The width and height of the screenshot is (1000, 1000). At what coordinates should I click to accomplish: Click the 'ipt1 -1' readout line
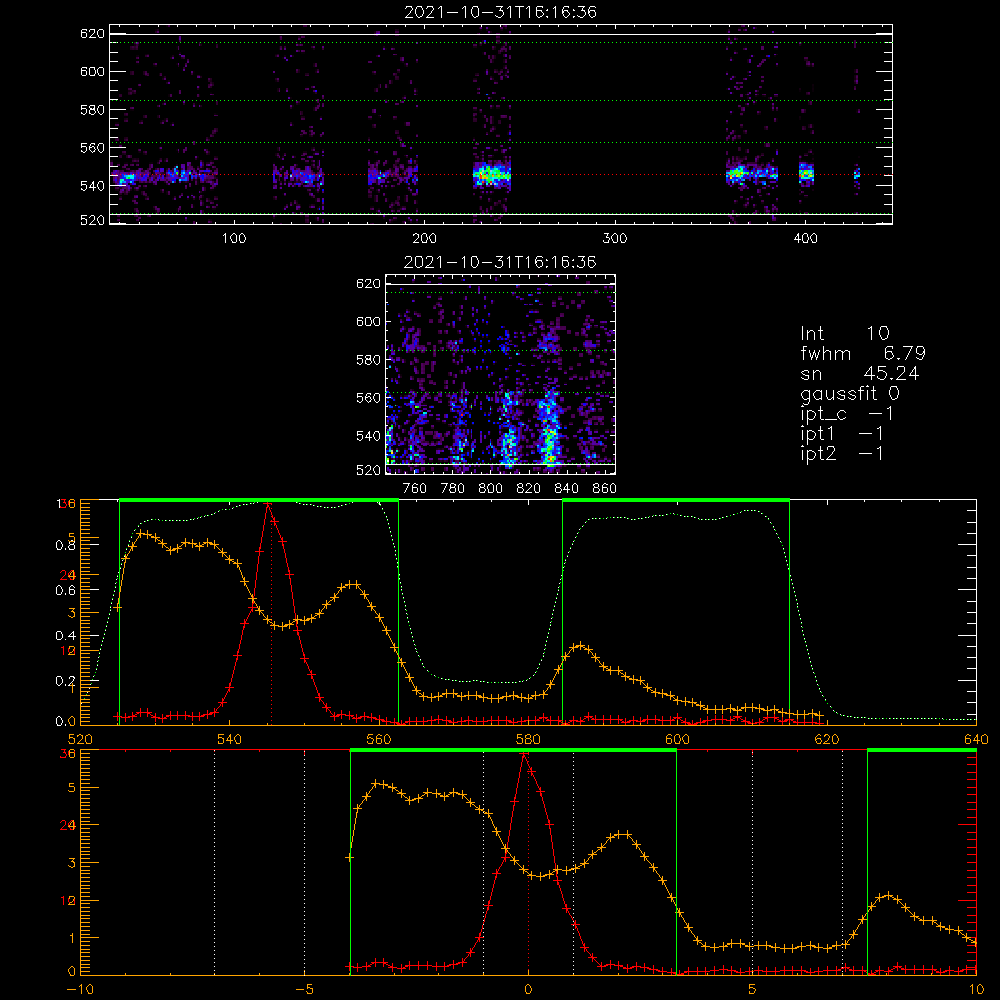tap(841, 434)
